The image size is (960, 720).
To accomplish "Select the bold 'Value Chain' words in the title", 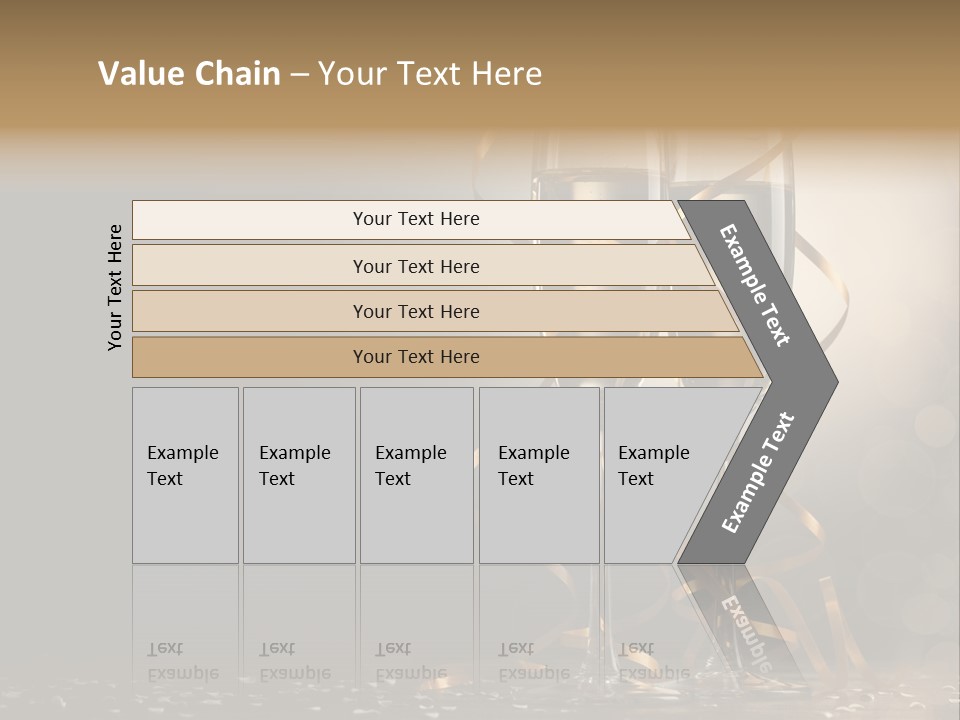I will pyautogui.click(x=189, y=73).
